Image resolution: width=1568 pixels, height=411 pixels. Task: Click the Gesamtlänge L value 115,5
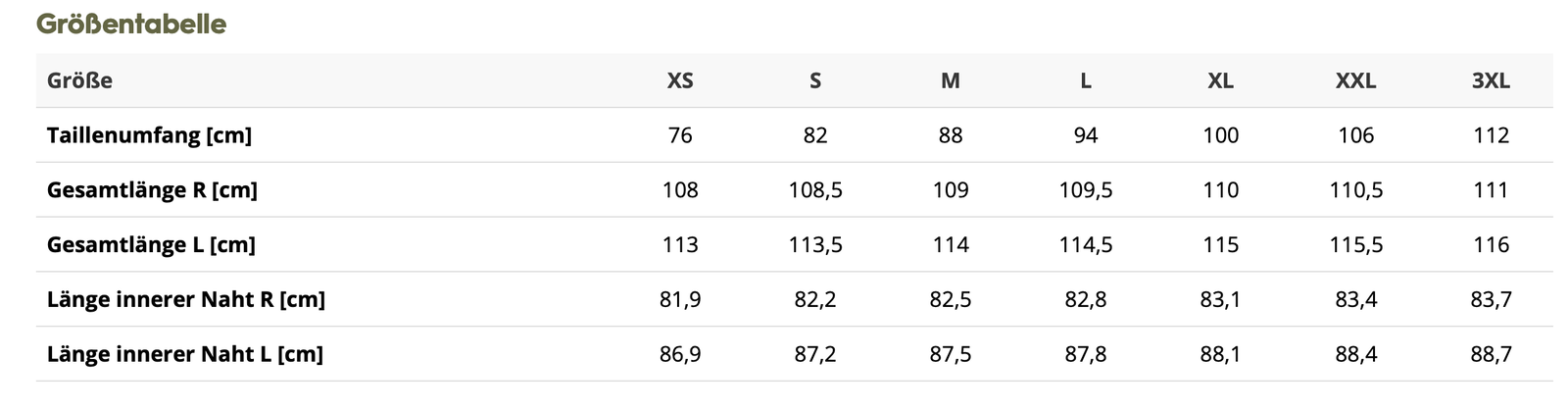tap(1356, 245)
